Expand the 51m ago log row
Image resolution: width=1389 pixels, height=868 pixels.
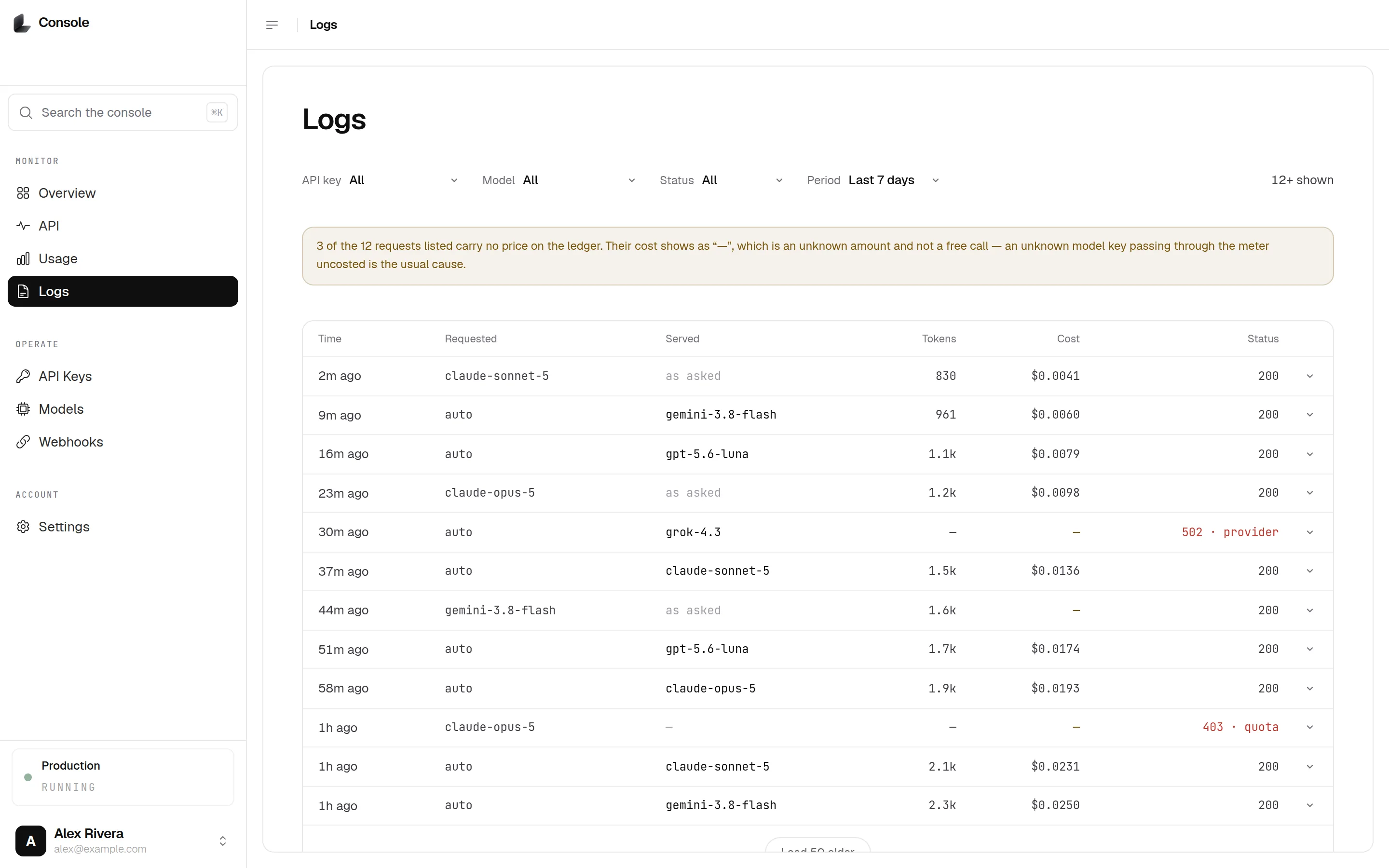[1310, 649]
